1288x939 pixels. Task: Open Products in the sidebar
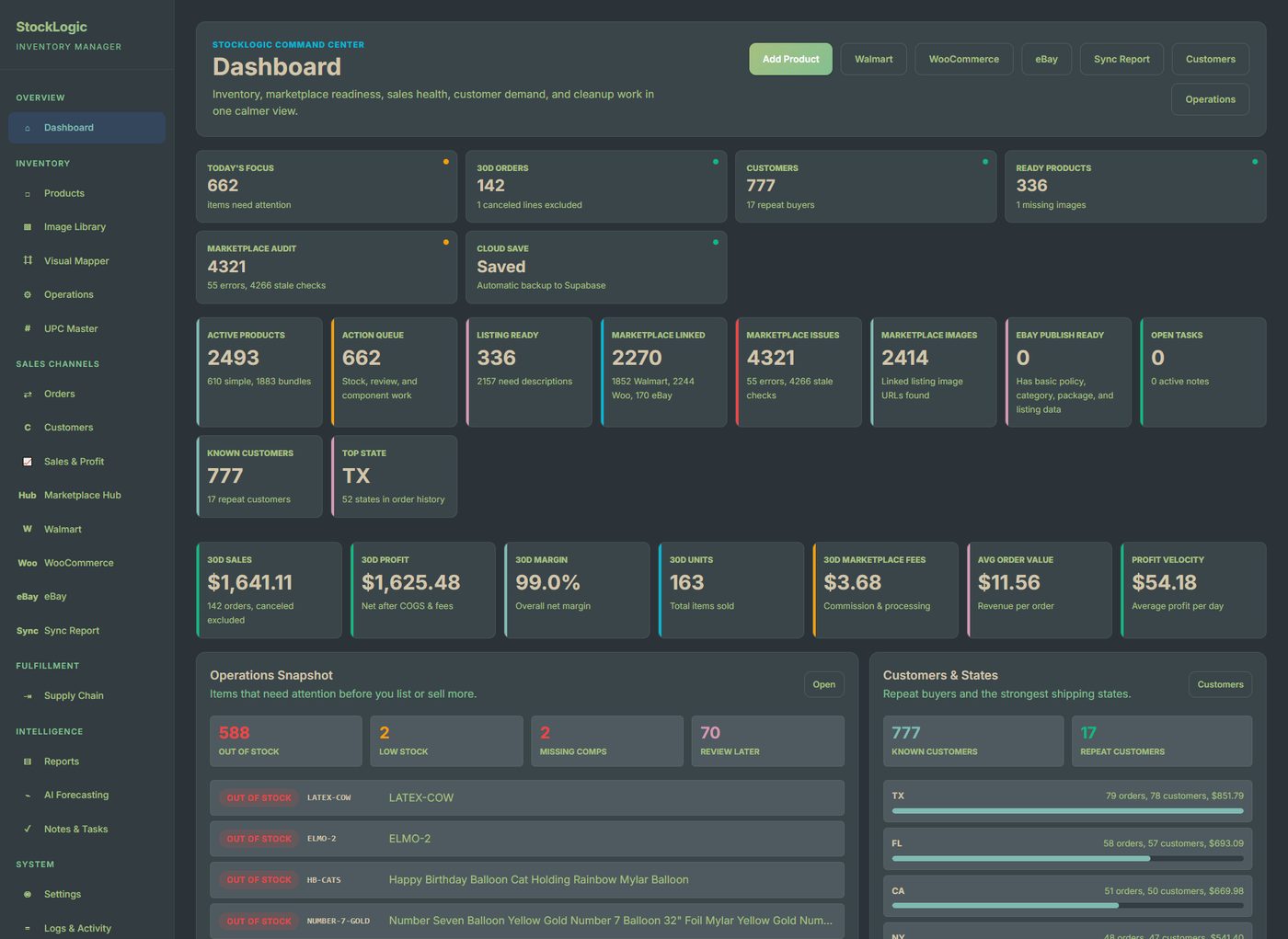point(86,194)
